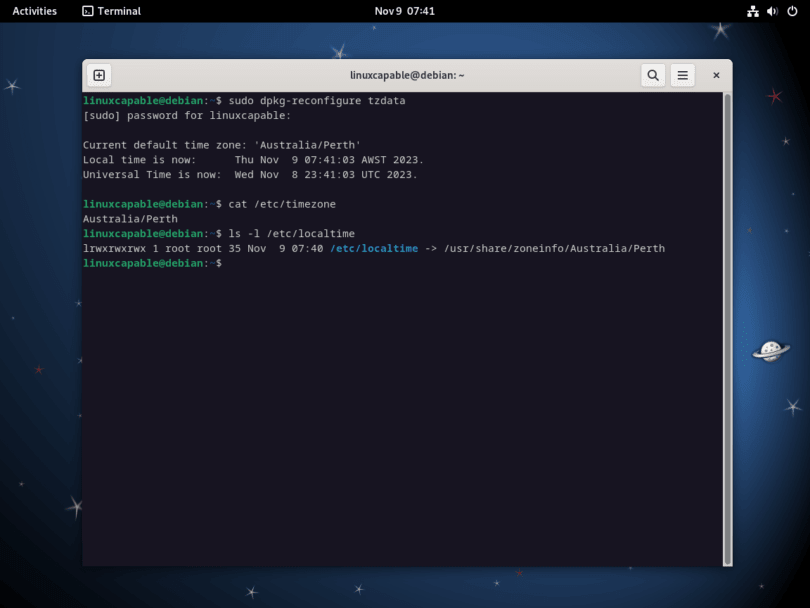Open the terminal hamburger menu
810x608 pixels.
pyautogui.click(x=683, y=75)
